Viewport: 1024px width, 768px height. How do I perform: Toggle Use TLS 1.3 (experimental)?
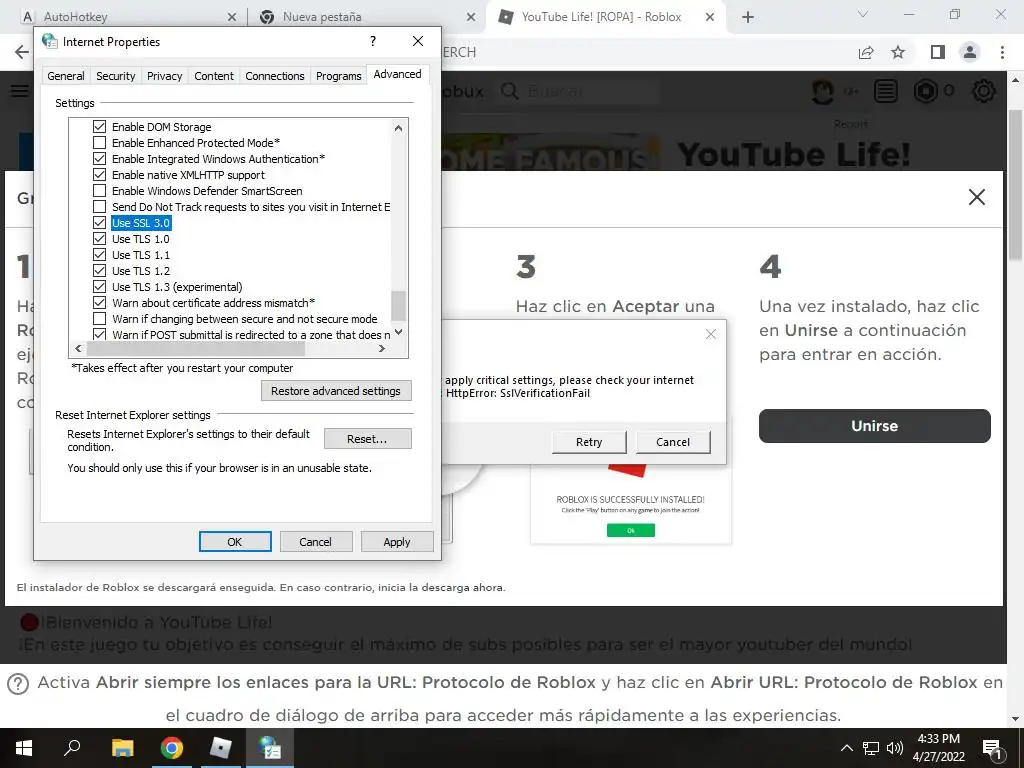[99, 287]
